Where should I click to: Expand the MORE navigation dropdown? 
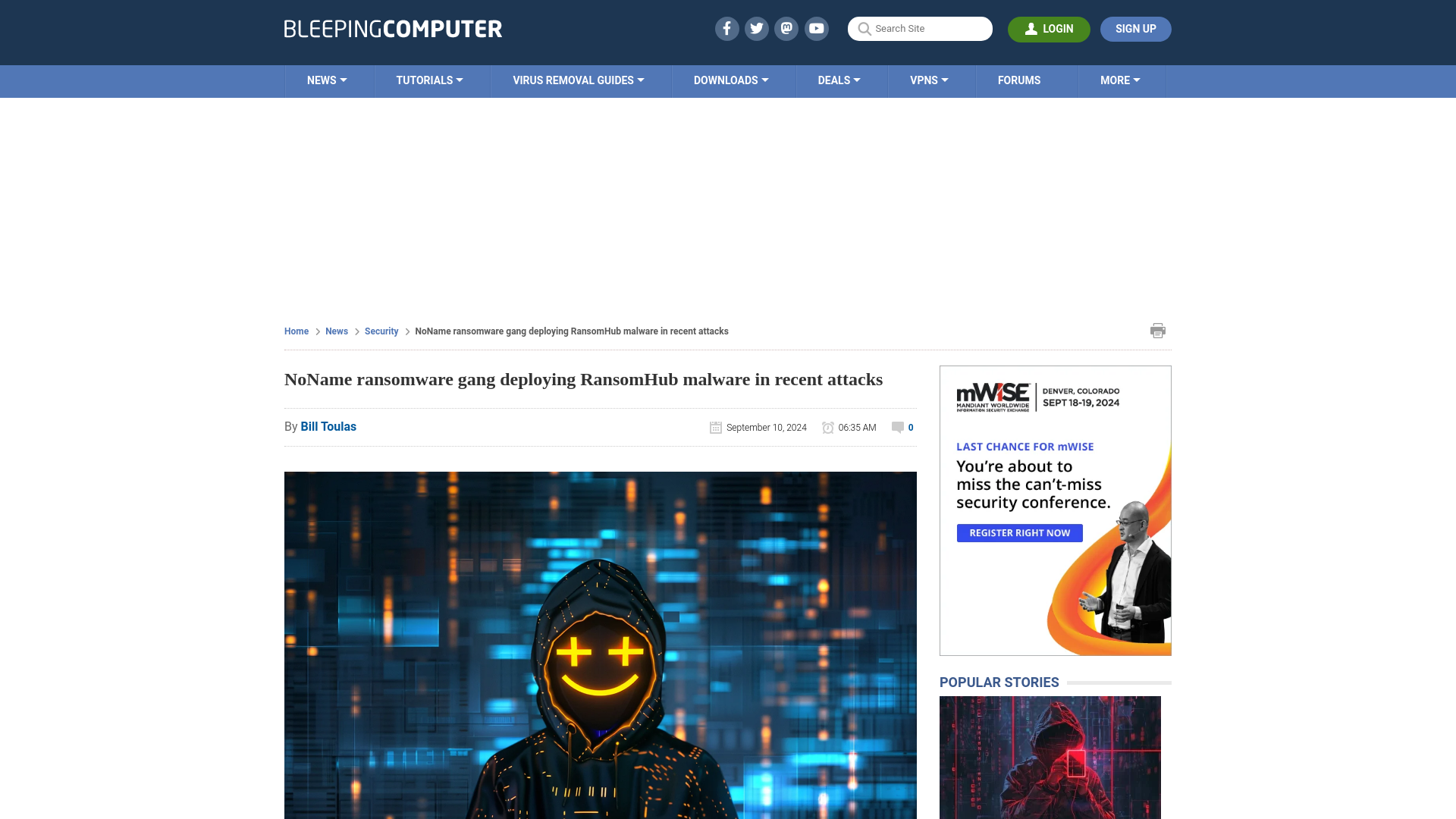(x=1120, y=80)
